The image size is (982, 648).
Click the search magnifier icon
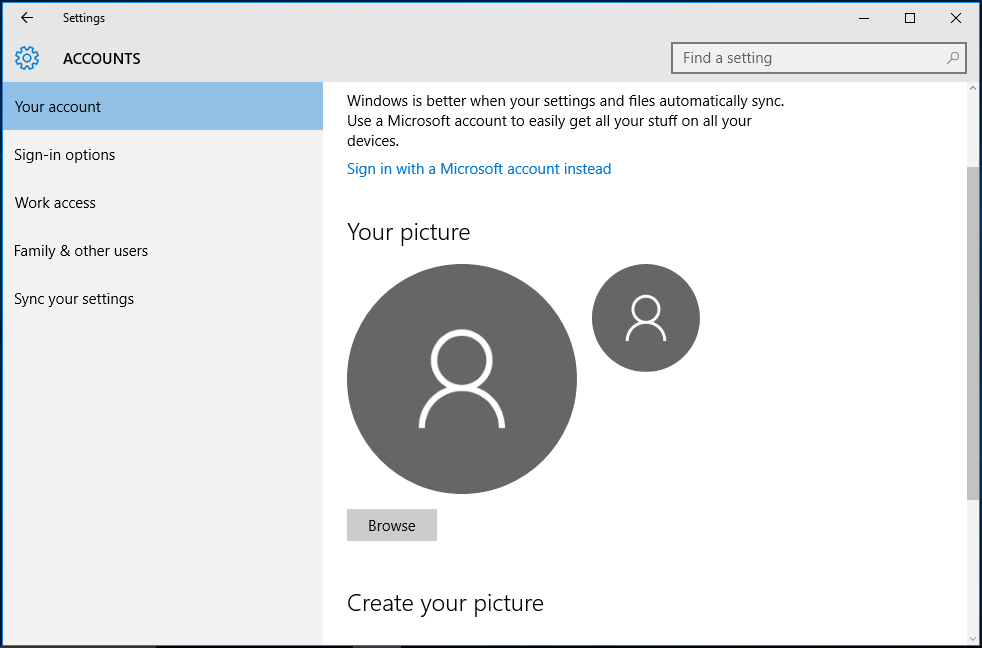(953, 58)
